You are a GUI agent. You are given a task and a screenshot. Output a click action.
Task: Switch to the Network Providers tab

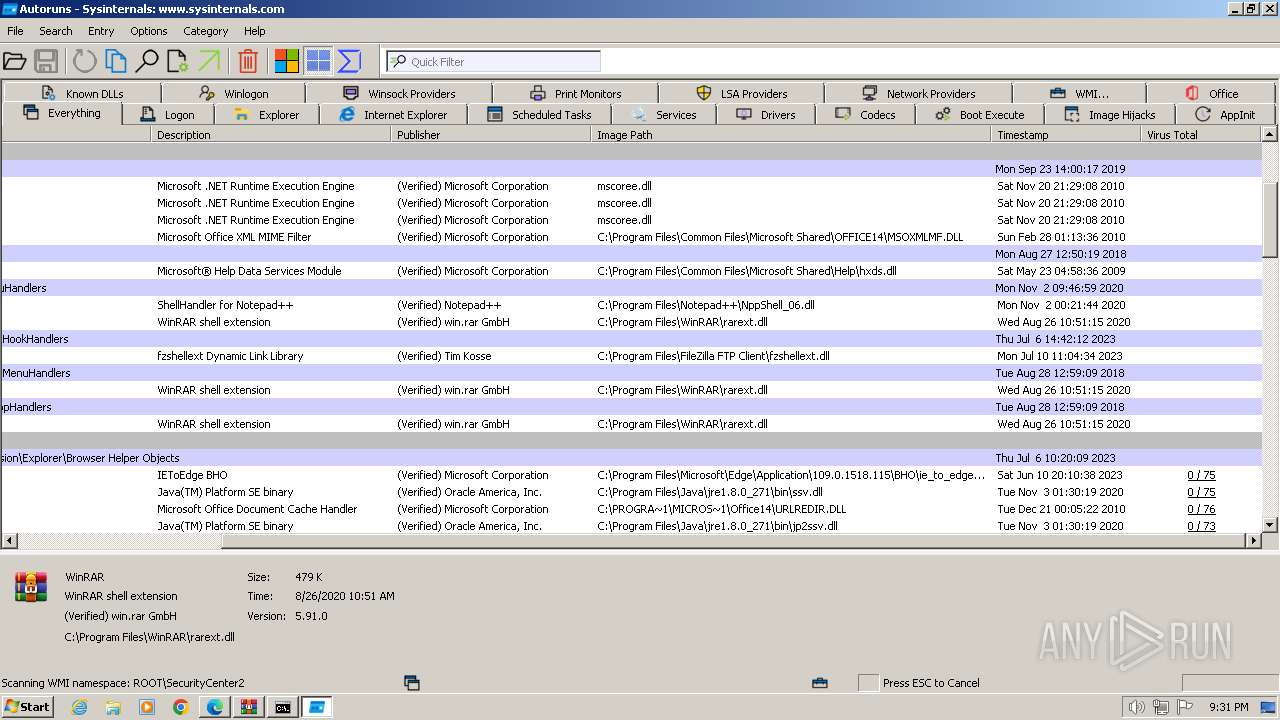(918, 93)
